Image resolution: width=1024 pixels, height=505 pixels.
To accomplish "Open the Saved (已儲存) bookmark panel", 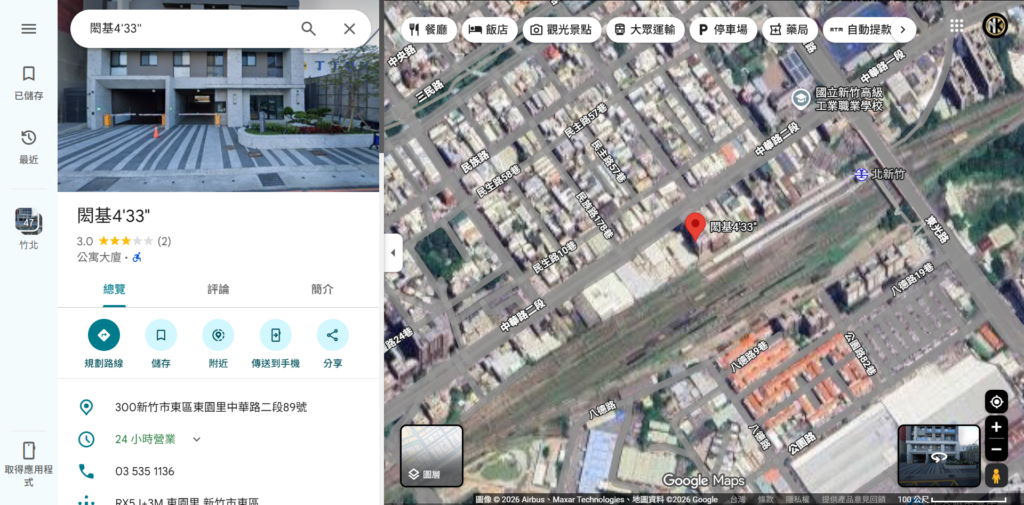I will (x=29, y=83).
